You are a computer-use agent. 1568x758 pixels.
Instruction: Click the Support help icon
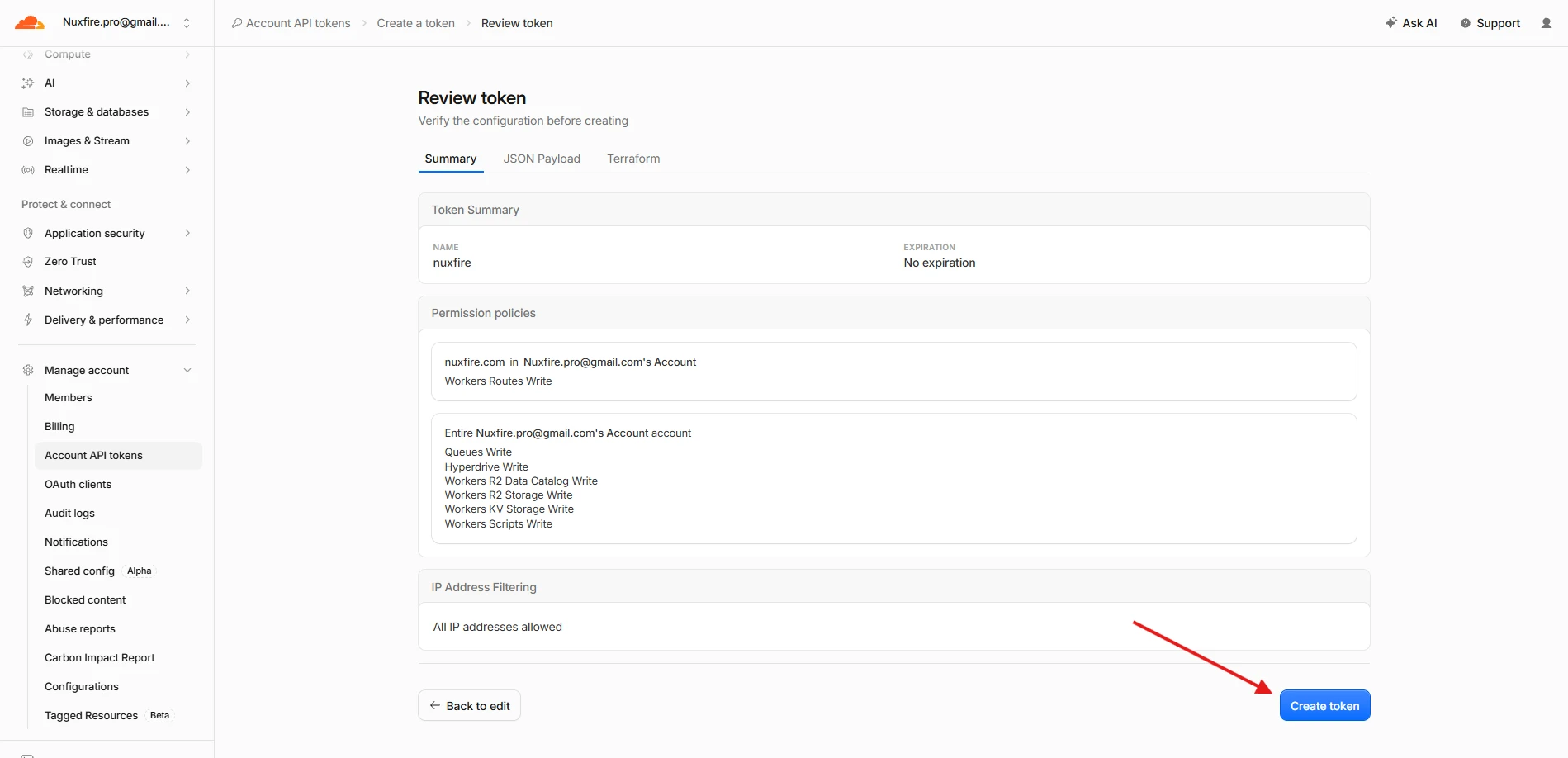pos(1466,23)
